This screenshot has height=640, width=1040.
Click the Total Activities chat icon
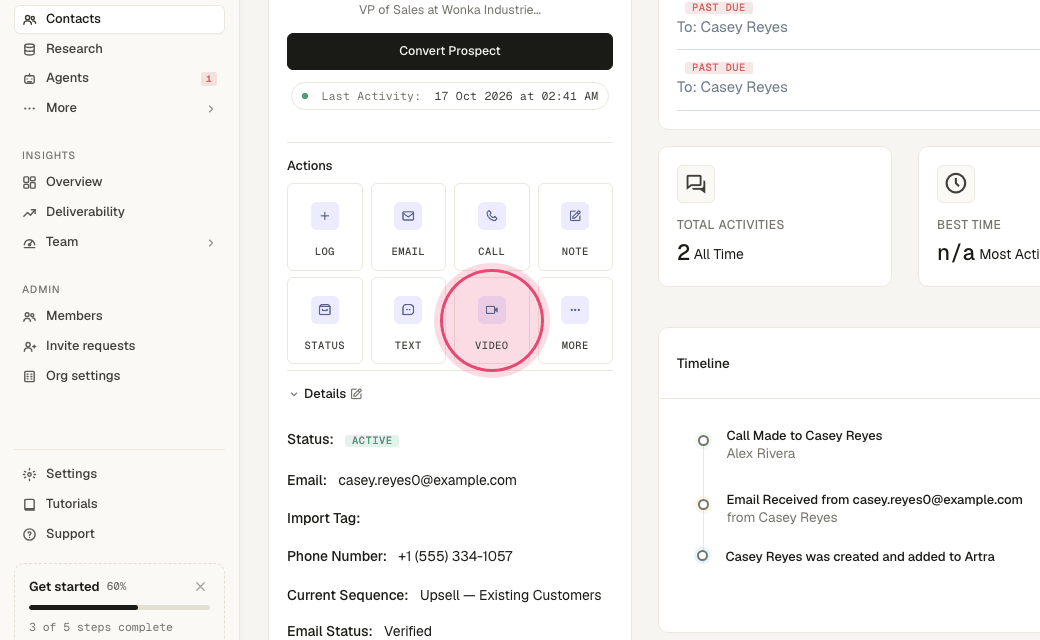pos(696,184)
